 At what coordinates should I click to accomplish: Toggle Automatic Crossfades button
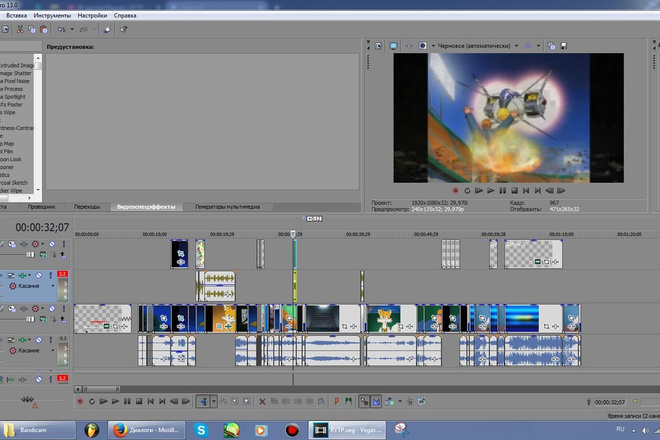click(x=376, y=402)
